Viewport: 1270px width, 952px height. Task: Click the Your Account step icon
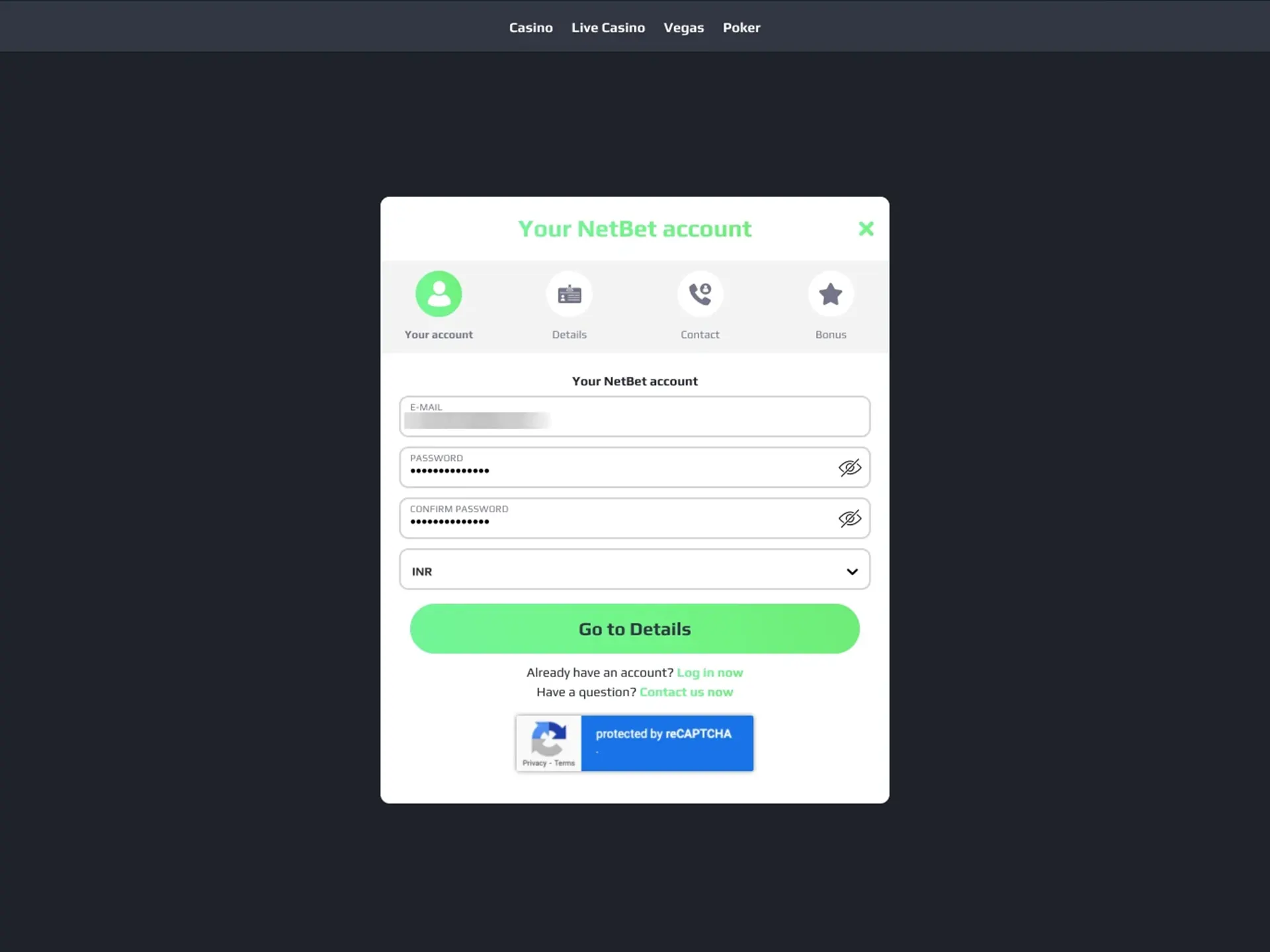pyautogui.click(x=438, y=293)
